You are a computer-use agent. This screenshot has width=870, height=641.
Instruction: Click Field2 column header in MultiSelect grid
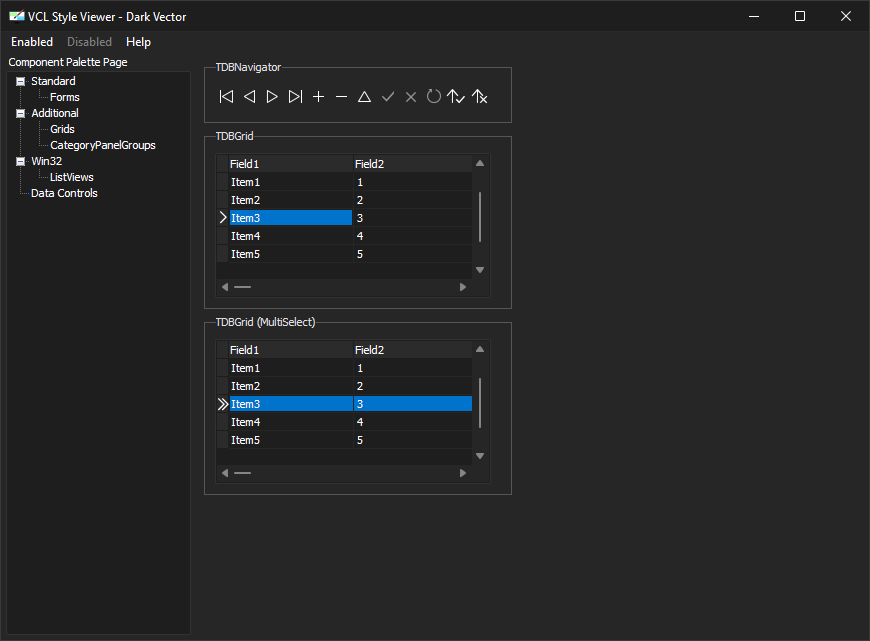[413, 350]
